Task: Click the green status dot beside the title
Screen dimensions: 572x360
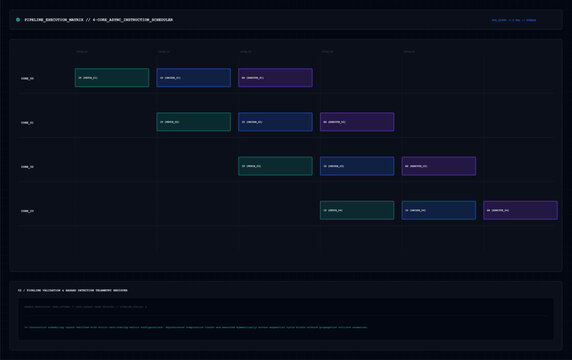Action: tap(18, 20)
